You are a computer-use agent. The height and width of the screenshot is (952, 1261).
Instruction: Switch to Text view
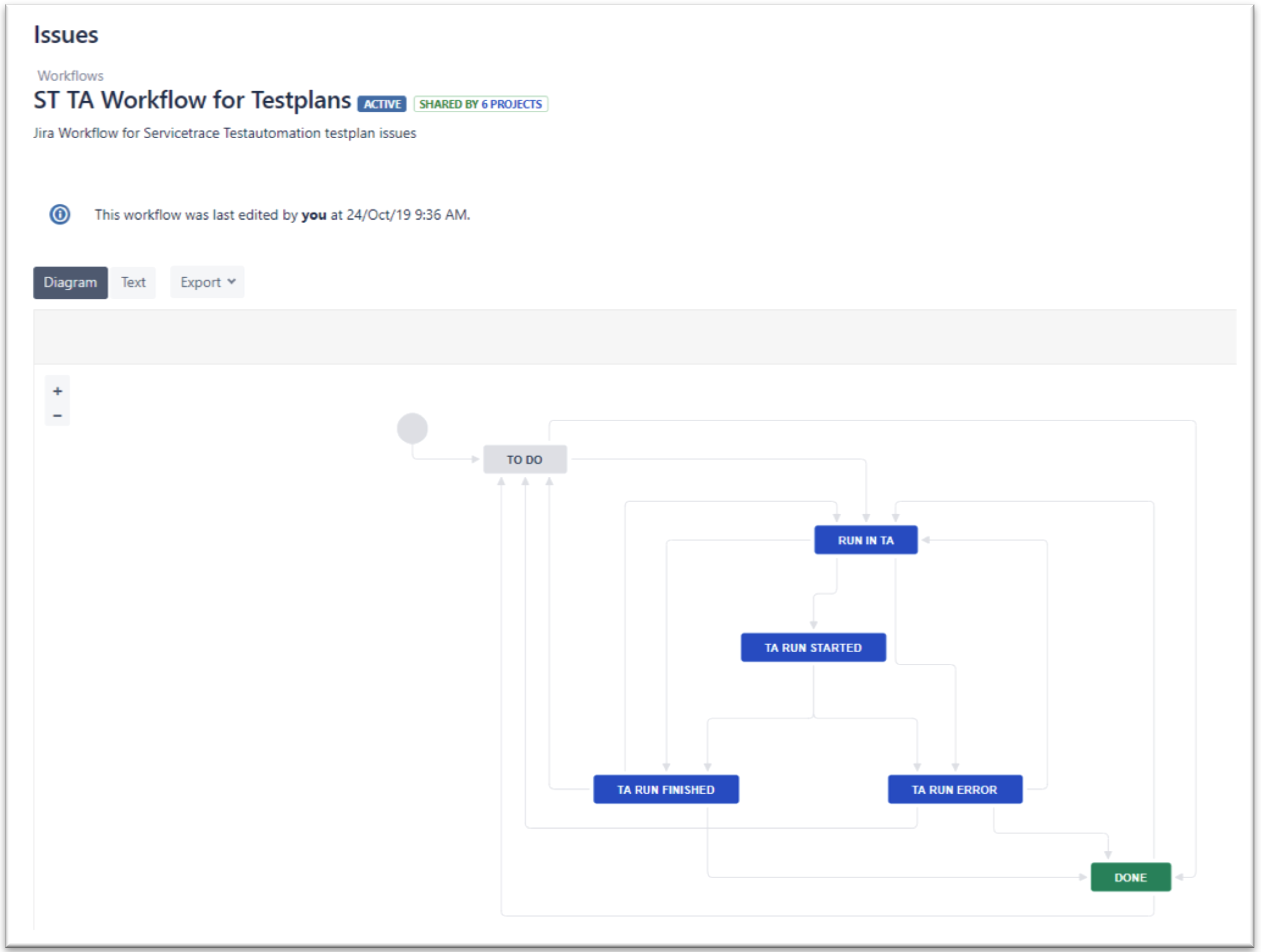click(133, 283)
